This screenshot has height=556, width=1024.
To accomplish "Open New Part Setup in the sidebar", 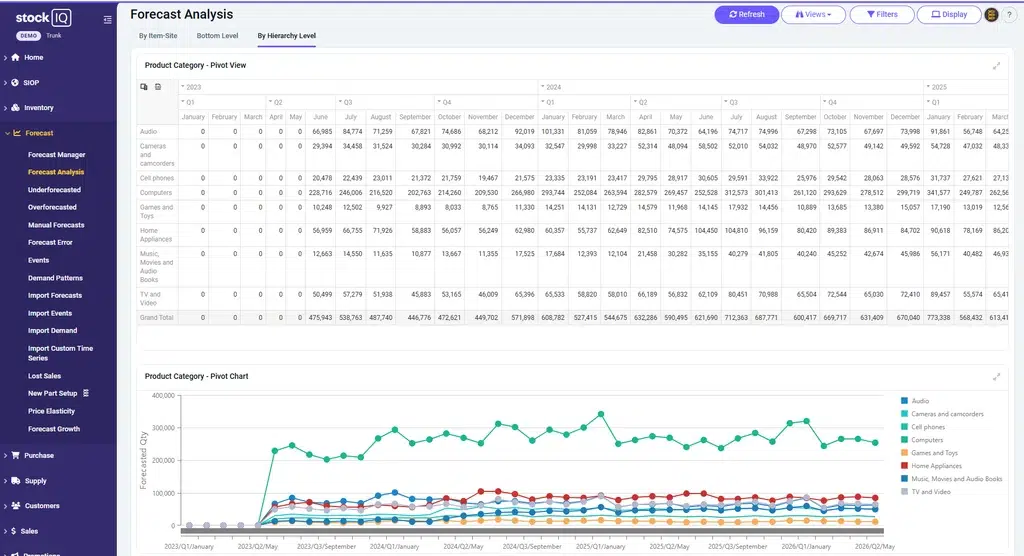I will [52, 394].
